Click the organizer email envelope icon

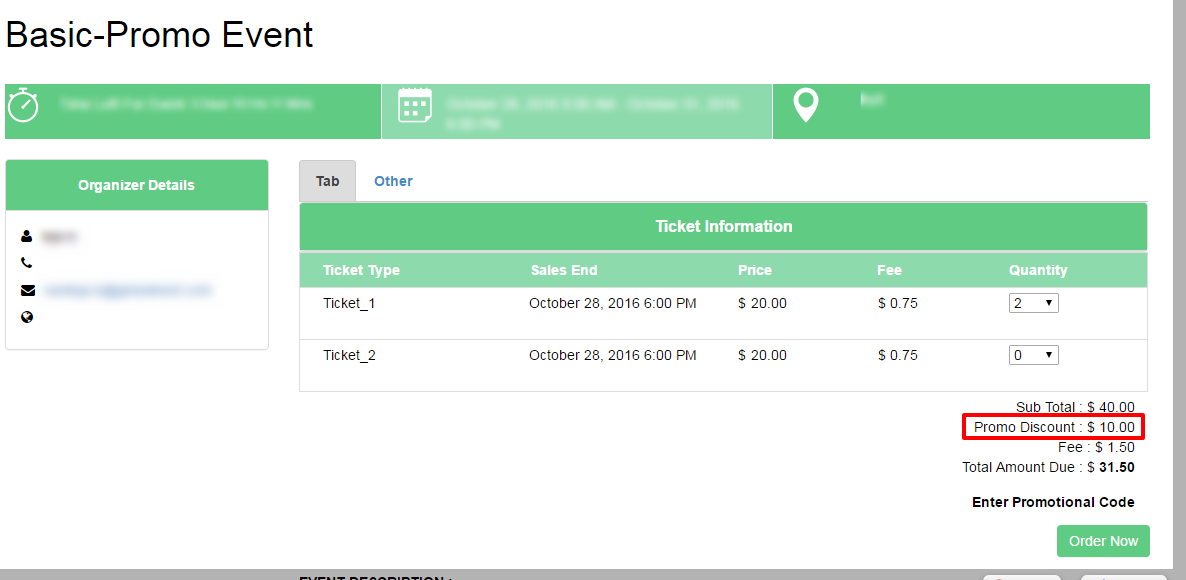click(x=28, y=290)
